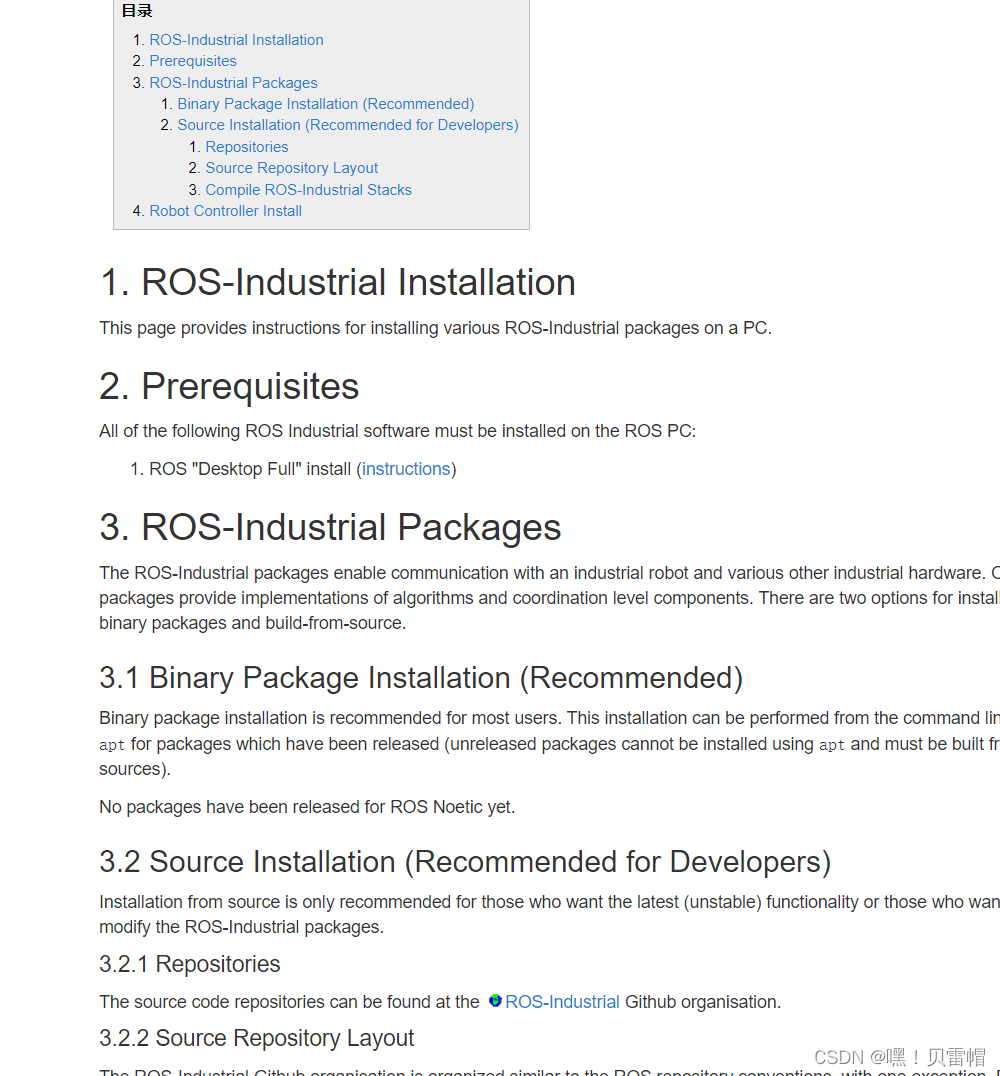
Task: Open CSDN author 嘿！贝雷帽 profile watermark
Action: click(x=900, y=1057)
